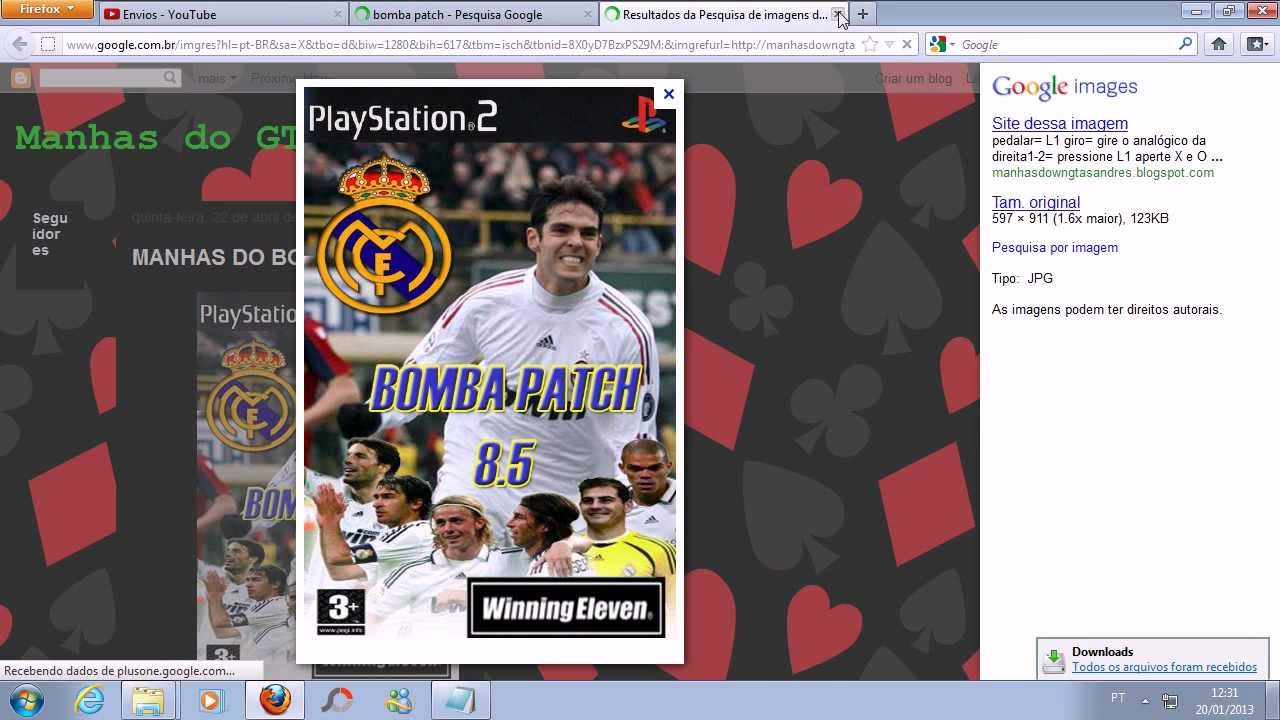Focus the URL address bar

click(x=460, y=44)
